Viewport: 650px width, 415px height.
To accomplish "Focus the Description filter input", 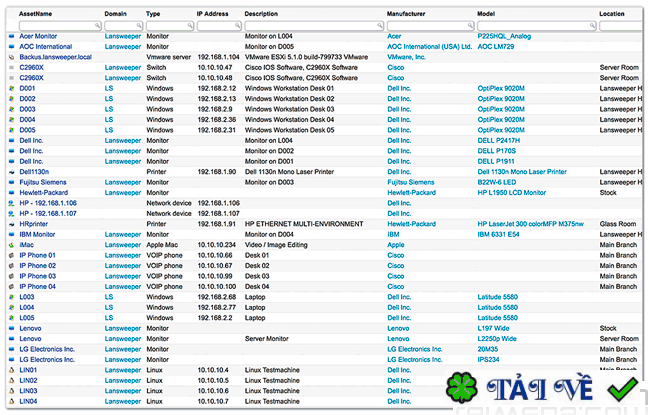I will tap(314, 26).
